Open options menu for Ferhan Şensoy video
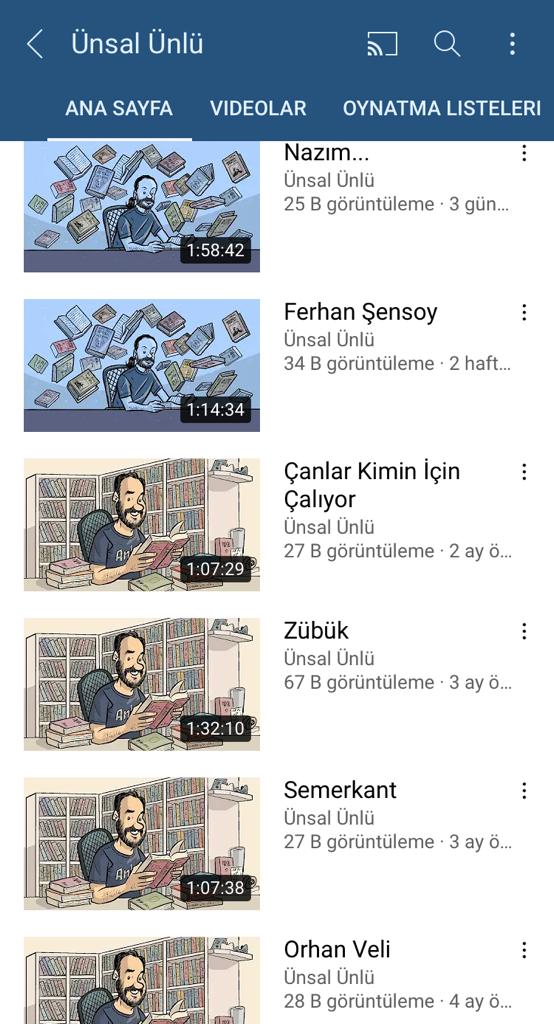Image resolution: width=554 pixels, height=1024 pixels. click(524, 313)
